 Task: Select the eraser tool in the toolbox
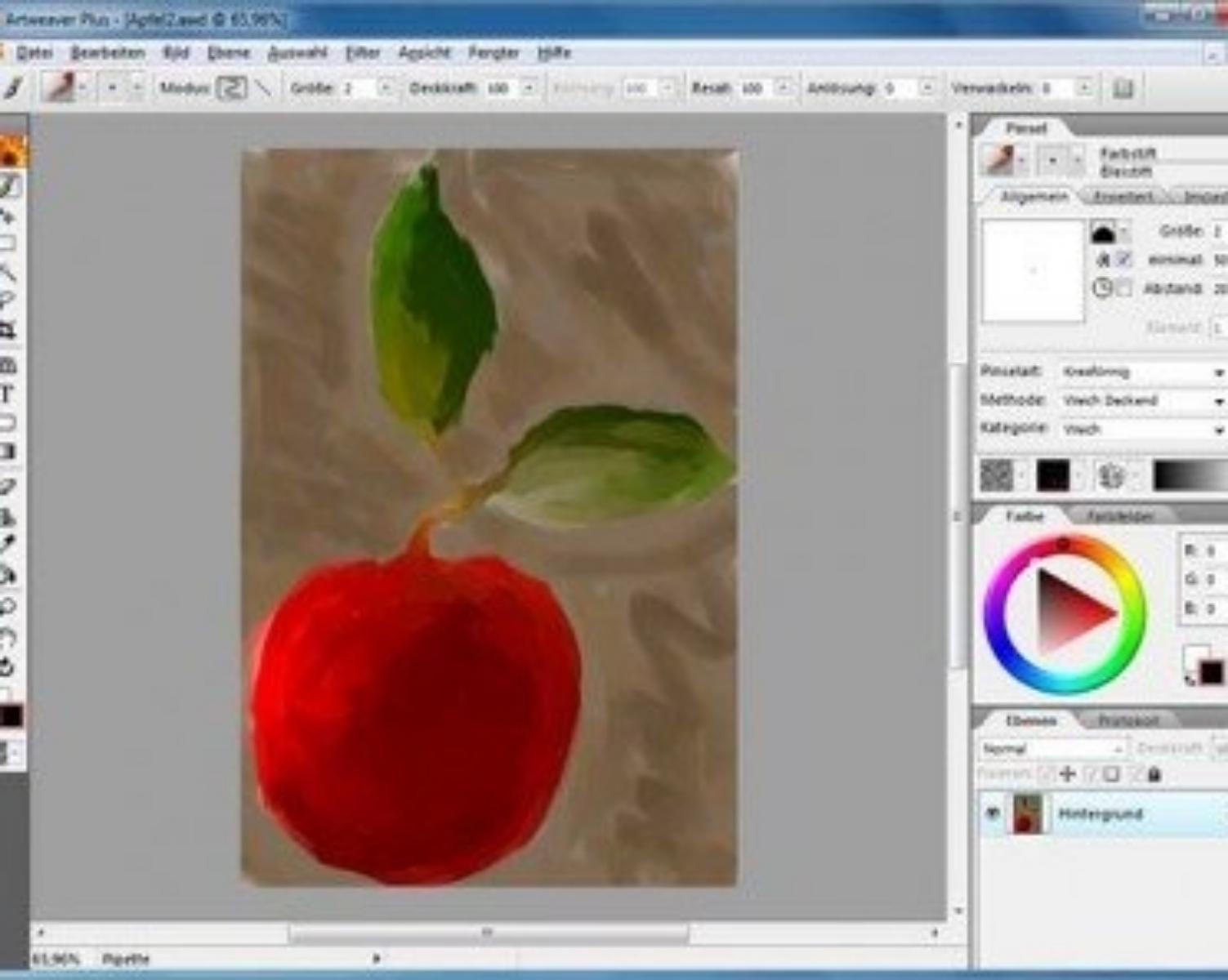(x=7, y=487)
